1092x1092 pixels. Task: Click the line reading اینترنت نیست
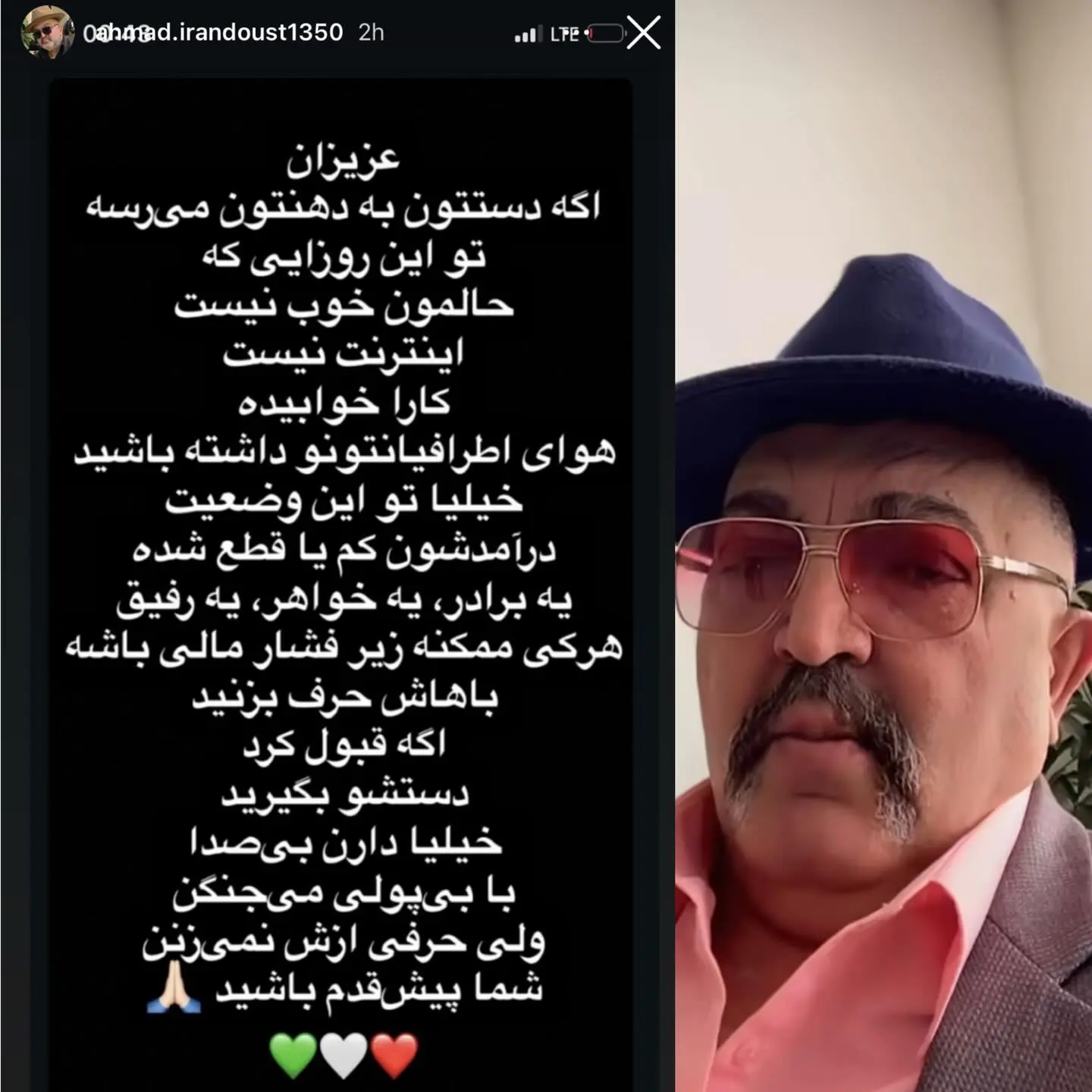pyautogui.click(x=343, y=353)
